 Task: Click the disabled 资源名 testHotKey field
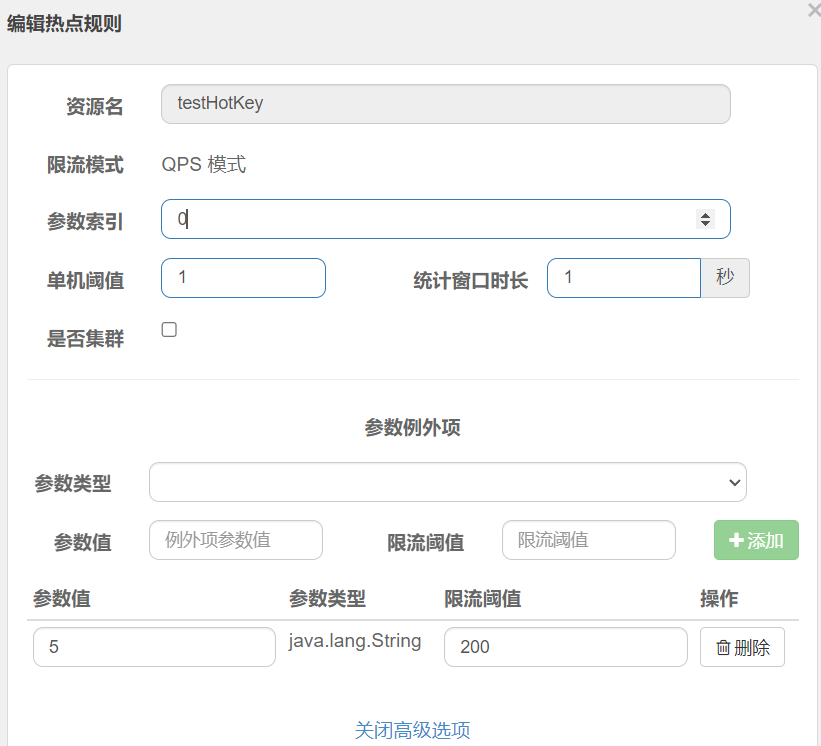click(x=446, y=104)
